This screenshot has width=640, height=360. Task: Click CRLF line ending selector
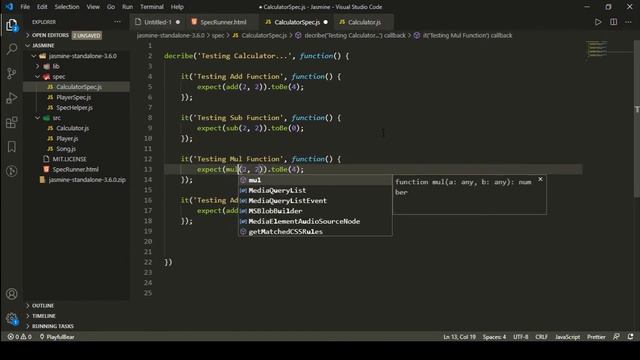[541, 337]
